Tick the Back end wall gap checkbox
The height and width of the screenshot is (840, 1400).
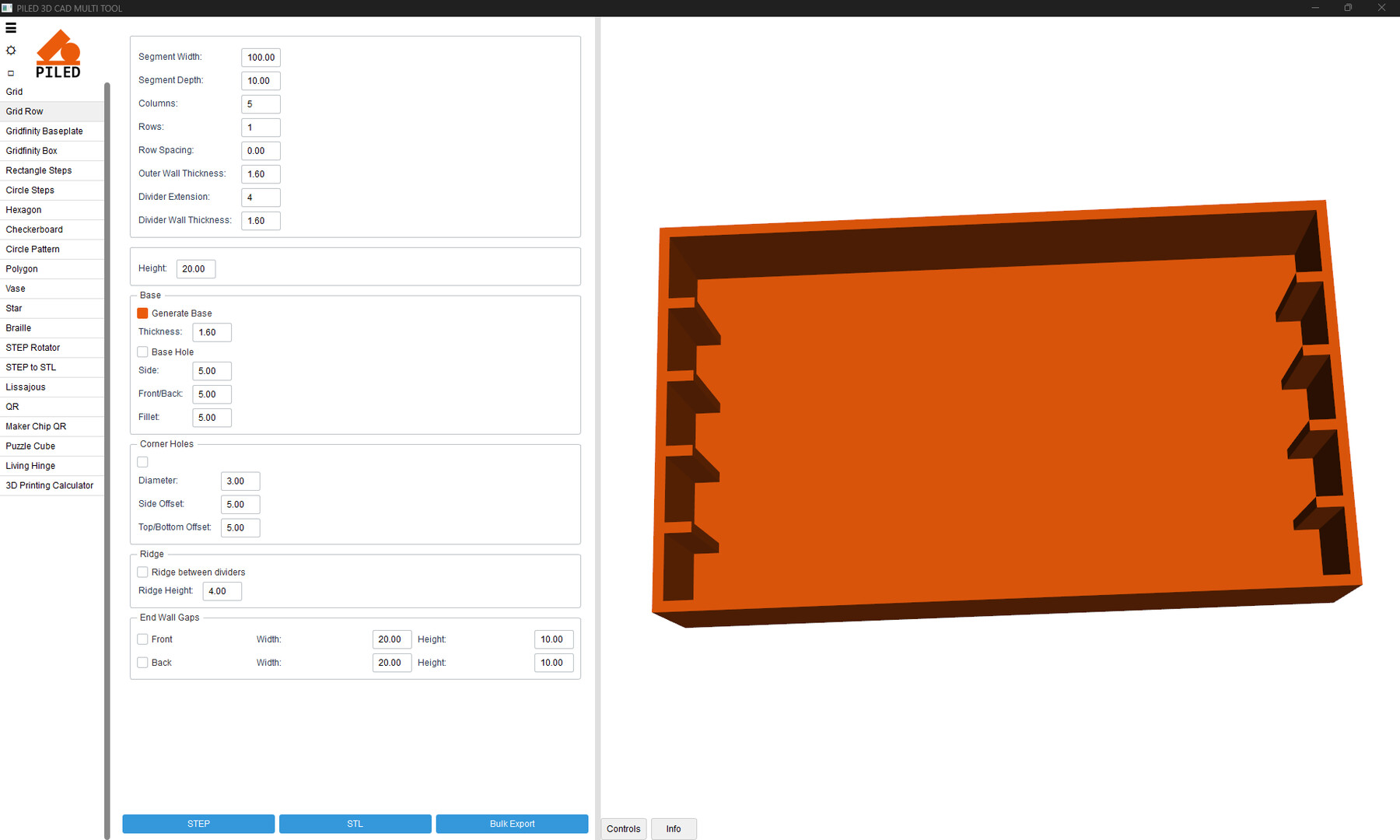(x=142, y=663)
